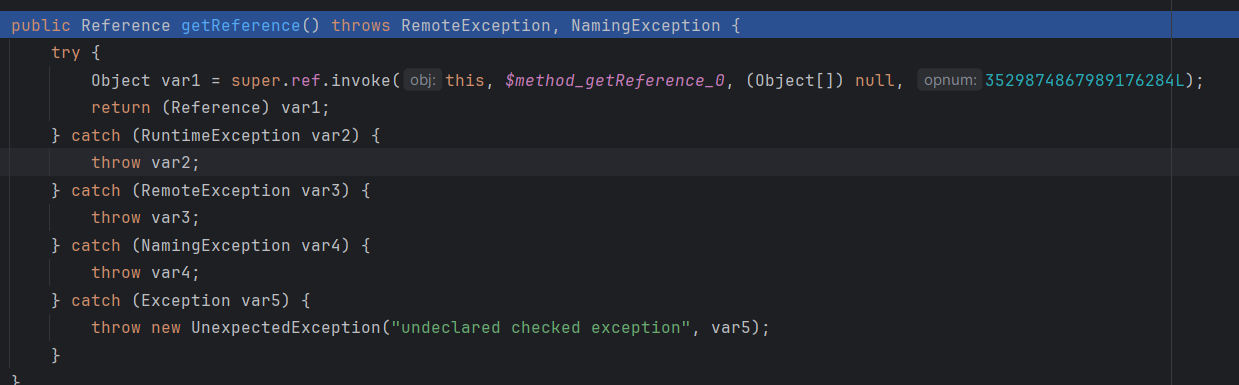Click the null argument in the invoke call
The height and width of the screenshot is (385, 1239).
click(875, 80)
